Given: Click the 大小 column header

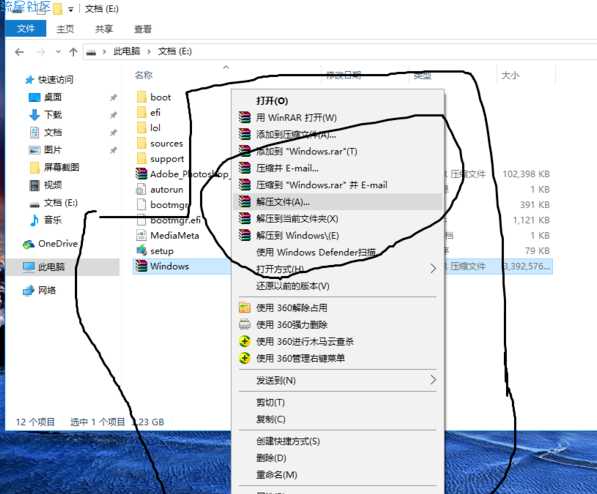Looking at the screenshot, I should 510,75.
